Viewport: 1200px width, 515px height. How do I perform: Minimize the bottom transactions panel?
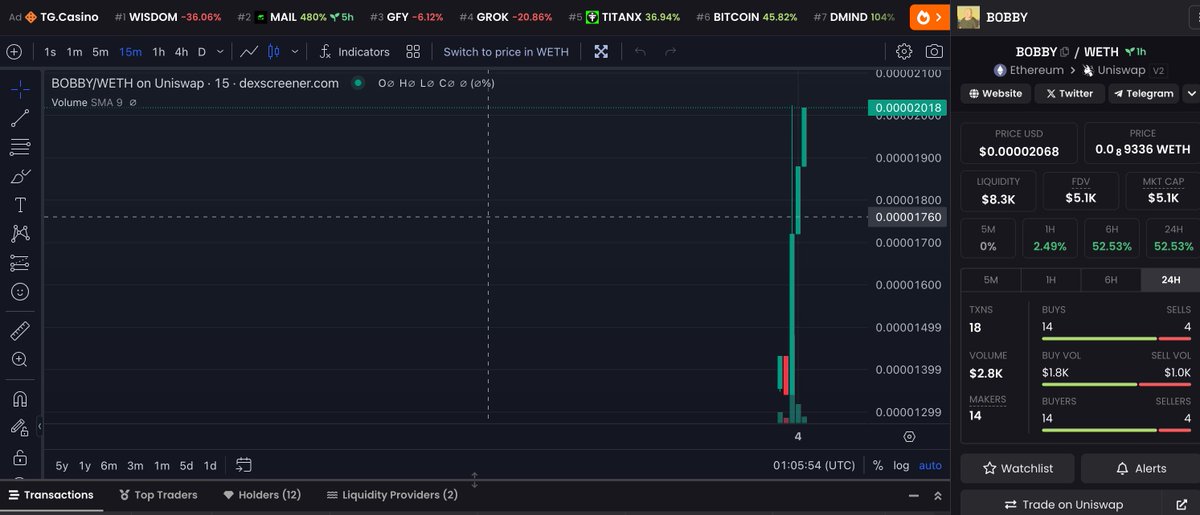coord(912,495)
